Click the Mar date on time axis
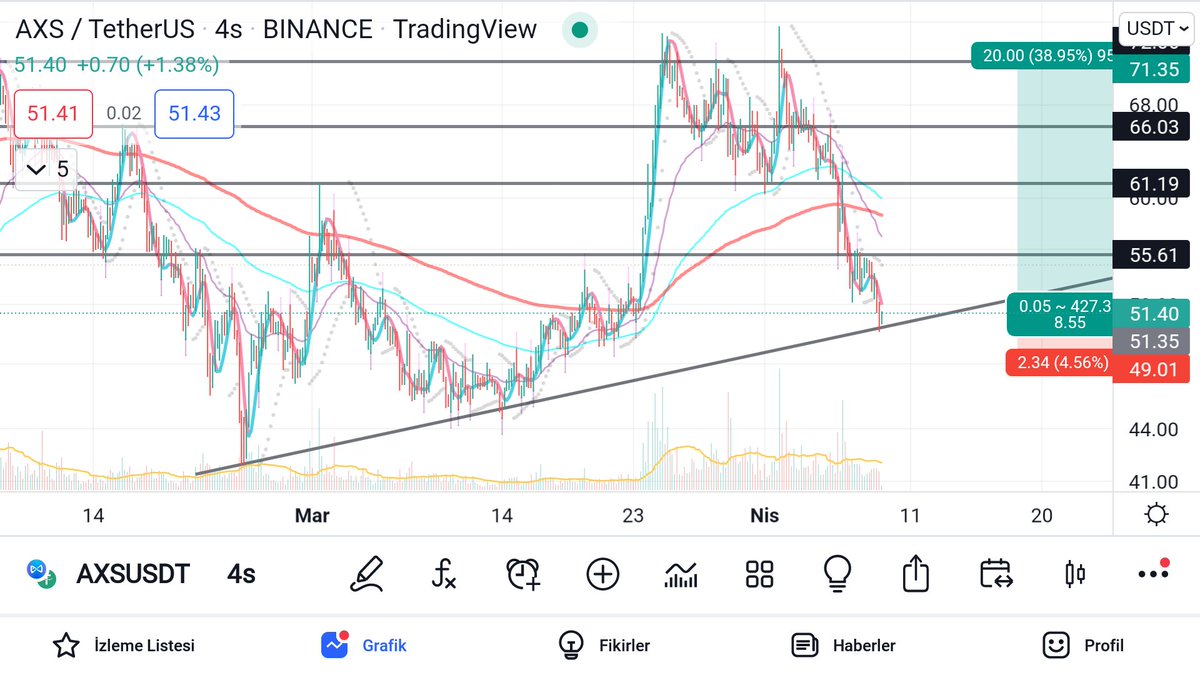 (x=312, y=516)
